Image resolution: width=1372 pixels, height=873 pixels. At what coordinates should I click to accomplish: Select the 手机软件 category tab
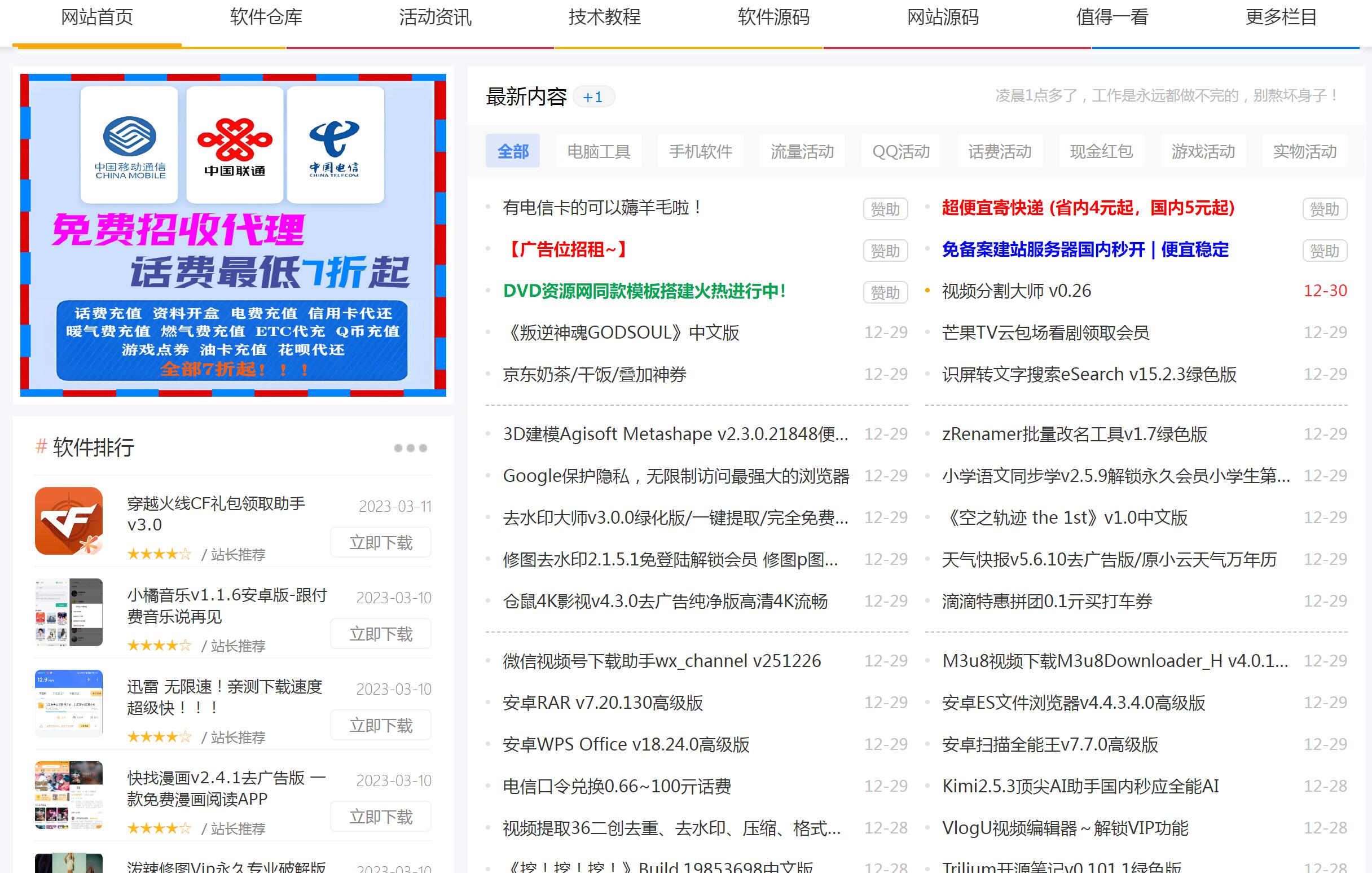[x=700, y=151]
